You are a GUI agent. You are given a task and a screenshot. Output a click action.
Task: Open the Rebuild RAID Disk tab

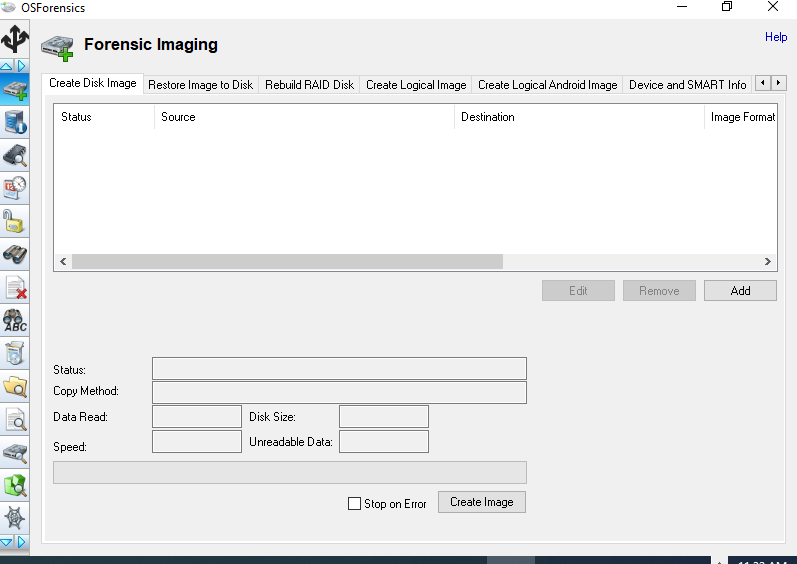click(310, 85)
